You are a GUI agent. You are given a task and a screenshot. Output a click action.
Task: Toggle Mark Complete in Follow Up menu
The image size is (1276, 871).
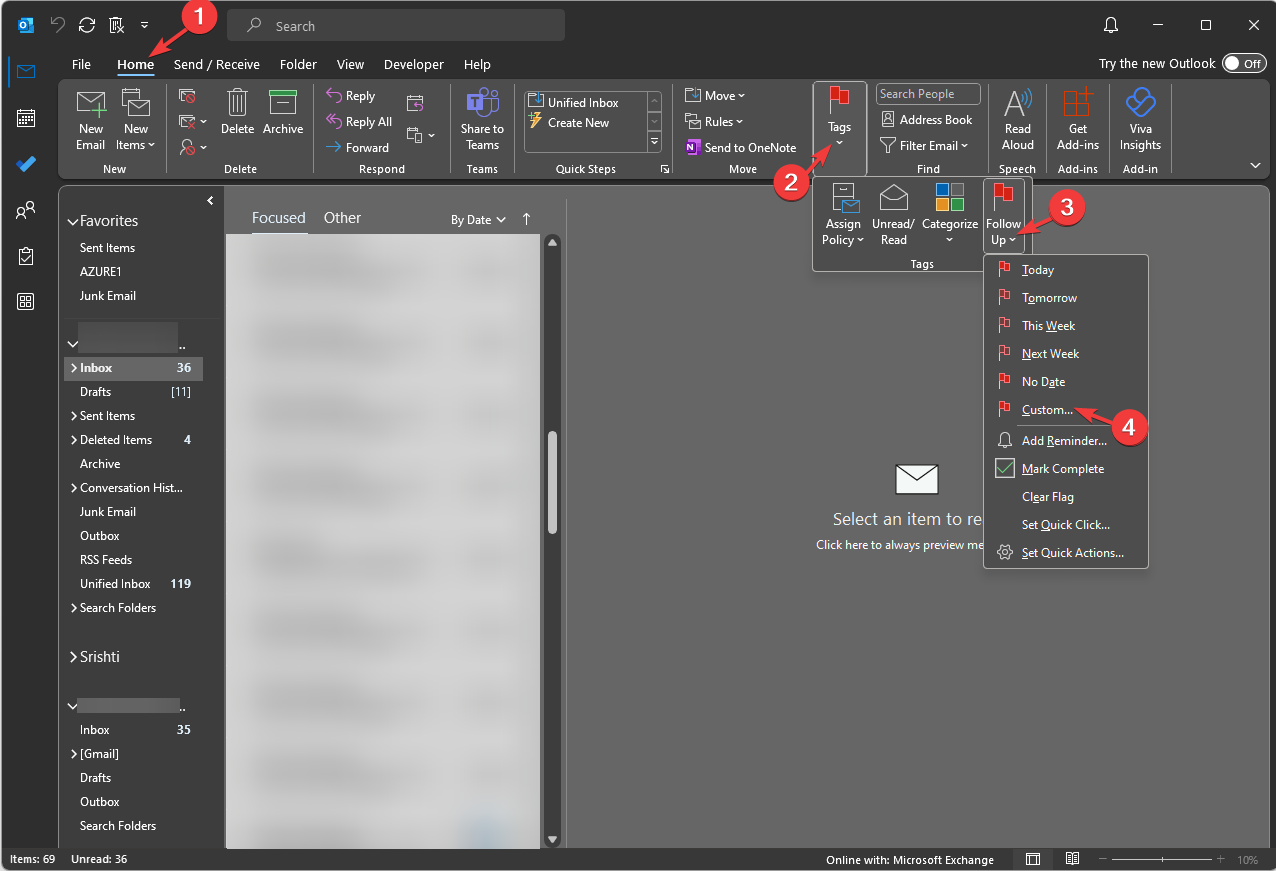pos(1065,469)
